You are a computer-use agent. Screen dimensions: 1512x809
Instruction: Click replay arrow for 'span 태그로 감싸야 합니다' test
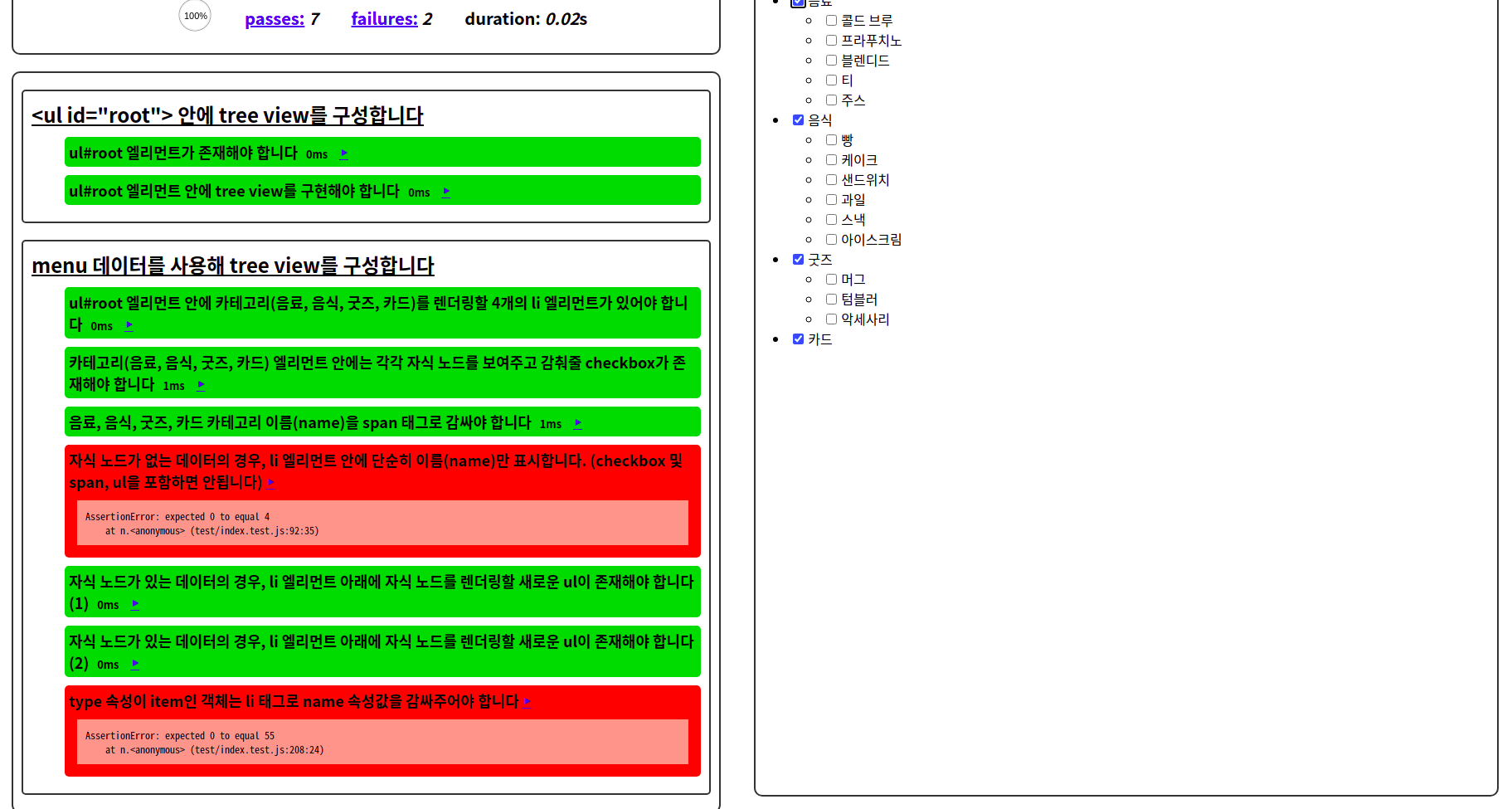[x=578, y=423]
